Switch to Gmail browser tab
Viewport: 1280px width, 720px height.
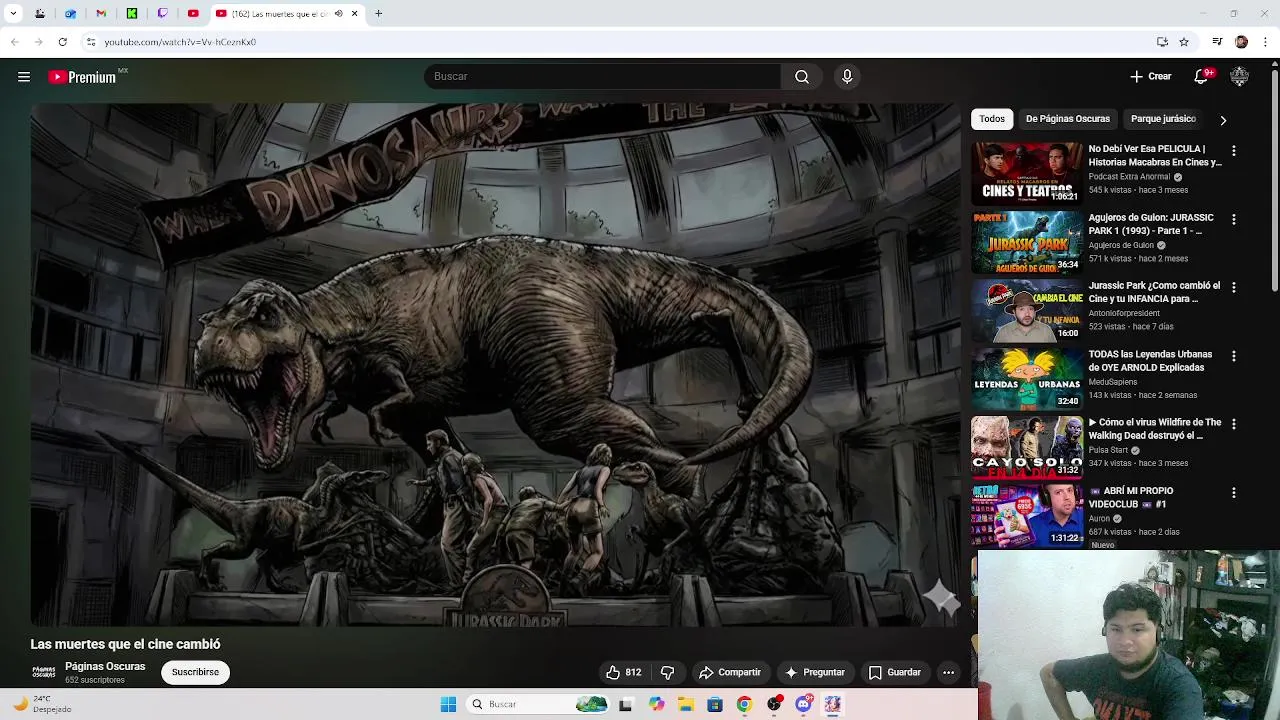point(101,14)
